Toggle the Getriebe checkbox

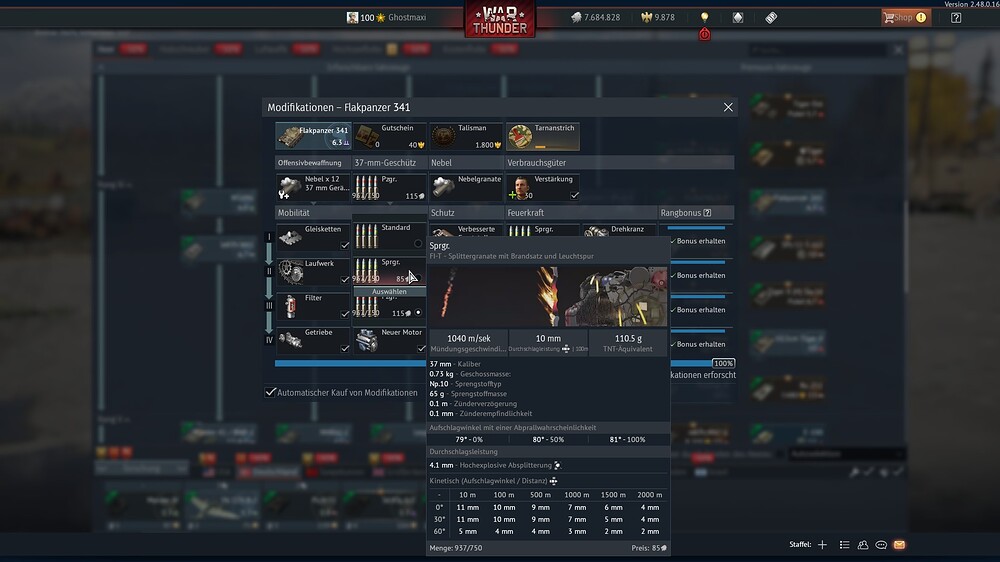[345, 348]
